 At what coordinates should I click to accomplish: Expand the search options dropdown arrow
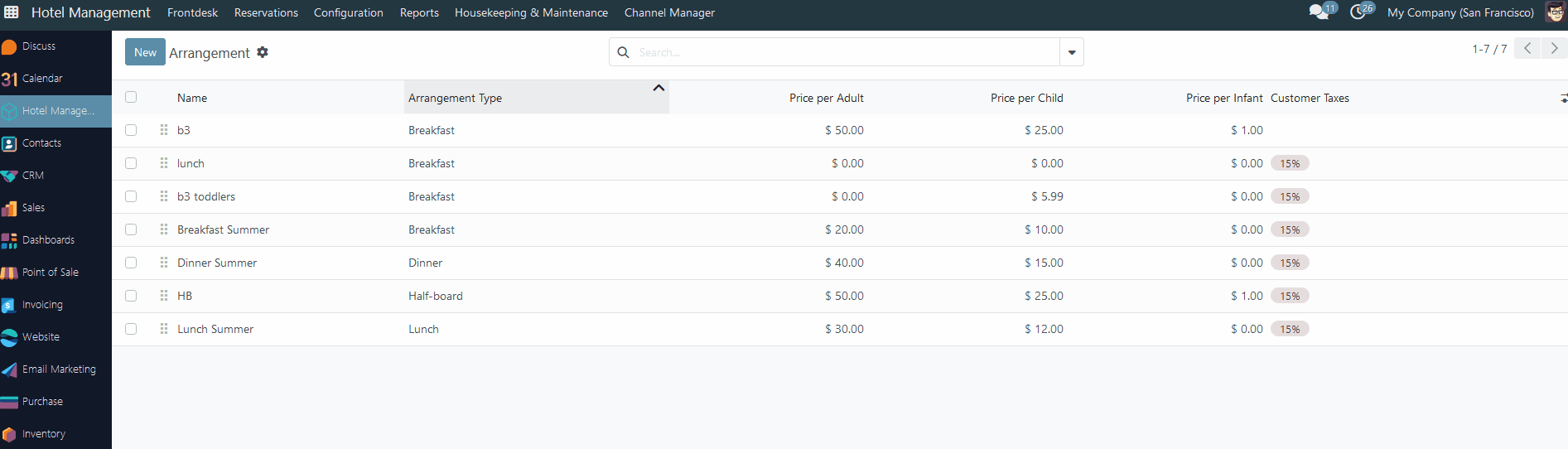(x=1072, y=52)
